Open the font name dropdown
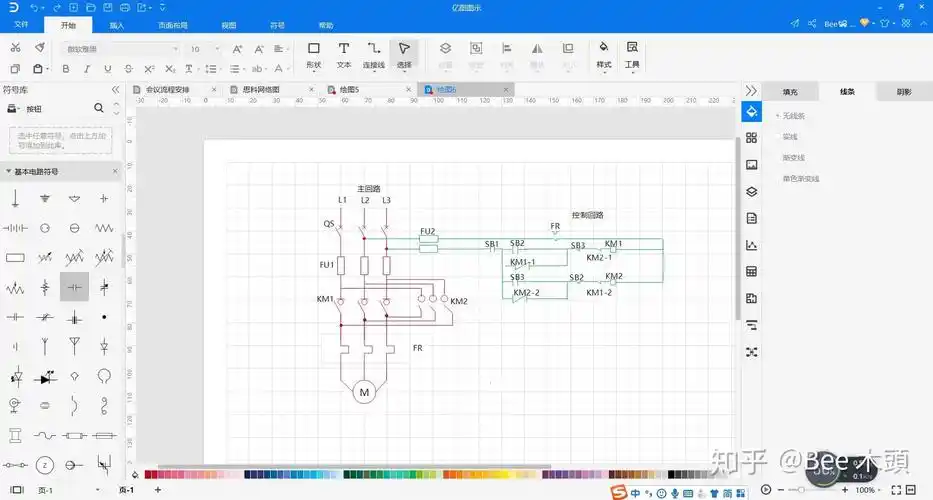 120,48
